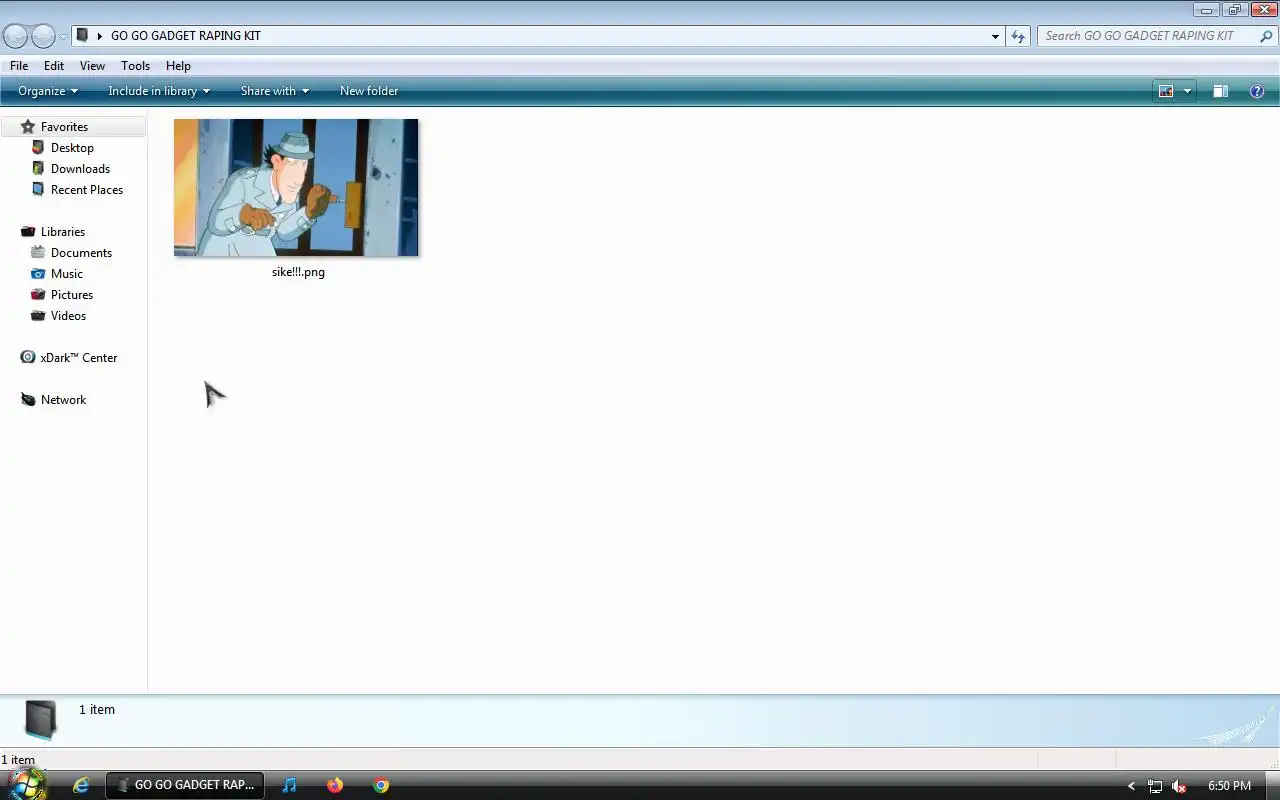Viewport: 1280px width, 800px height.
Task: Show the preview pane icon
Action: [x=1220, y=91]
